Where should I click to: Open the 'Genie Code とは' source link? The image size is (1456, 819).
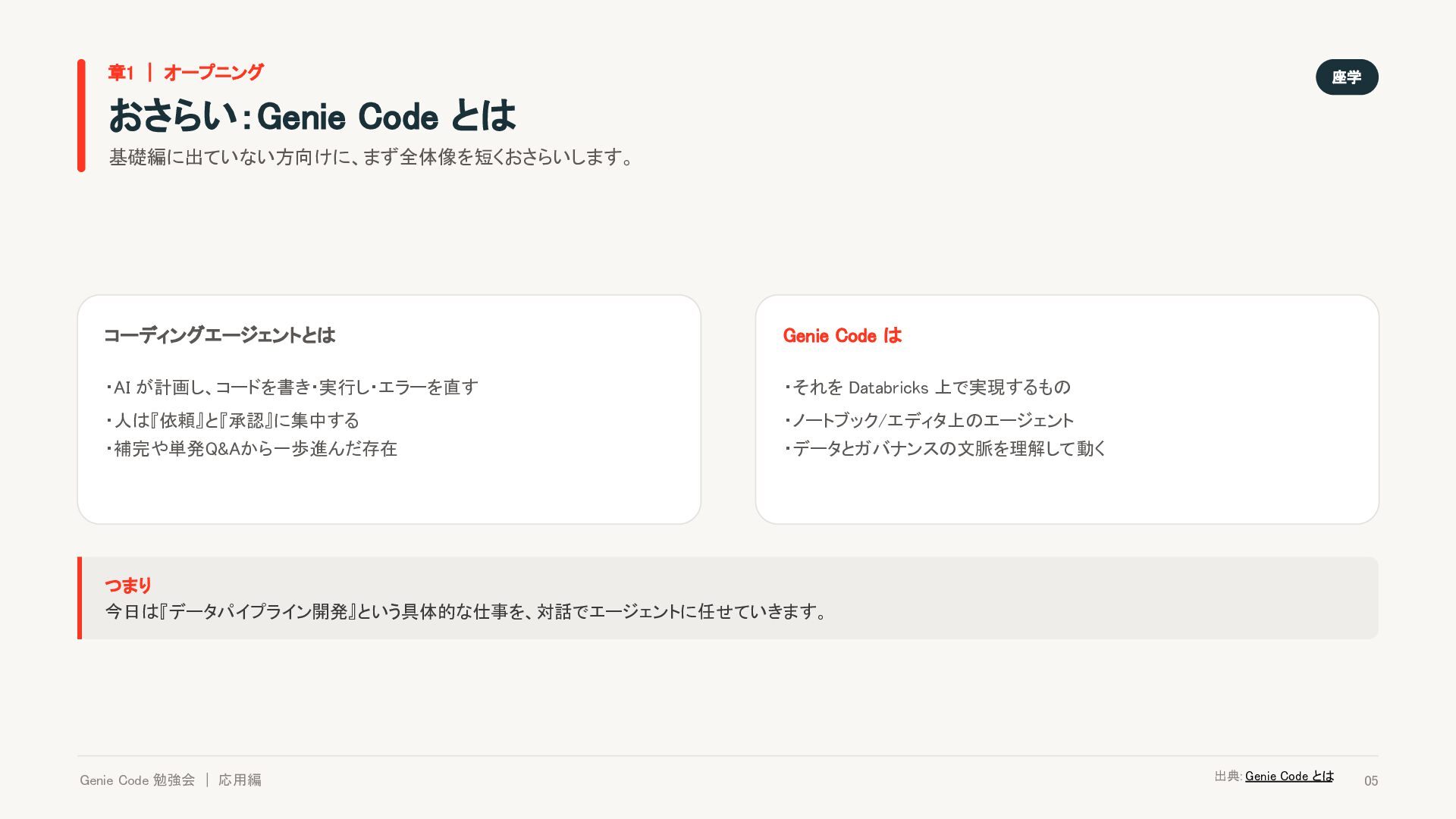pyautogui.click(x=1289, y=776)
